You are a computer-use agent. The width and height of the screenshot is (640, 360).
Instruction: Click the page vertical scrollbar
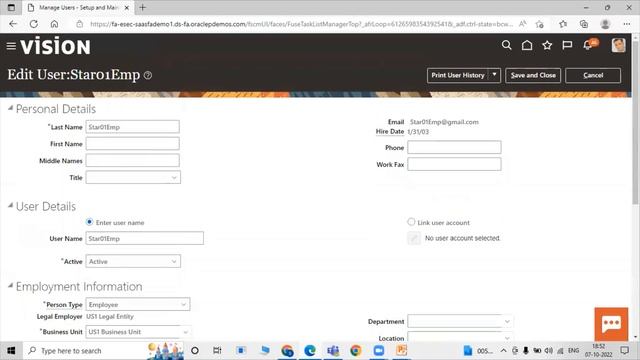pyautogui.click(x=635, y=122)
